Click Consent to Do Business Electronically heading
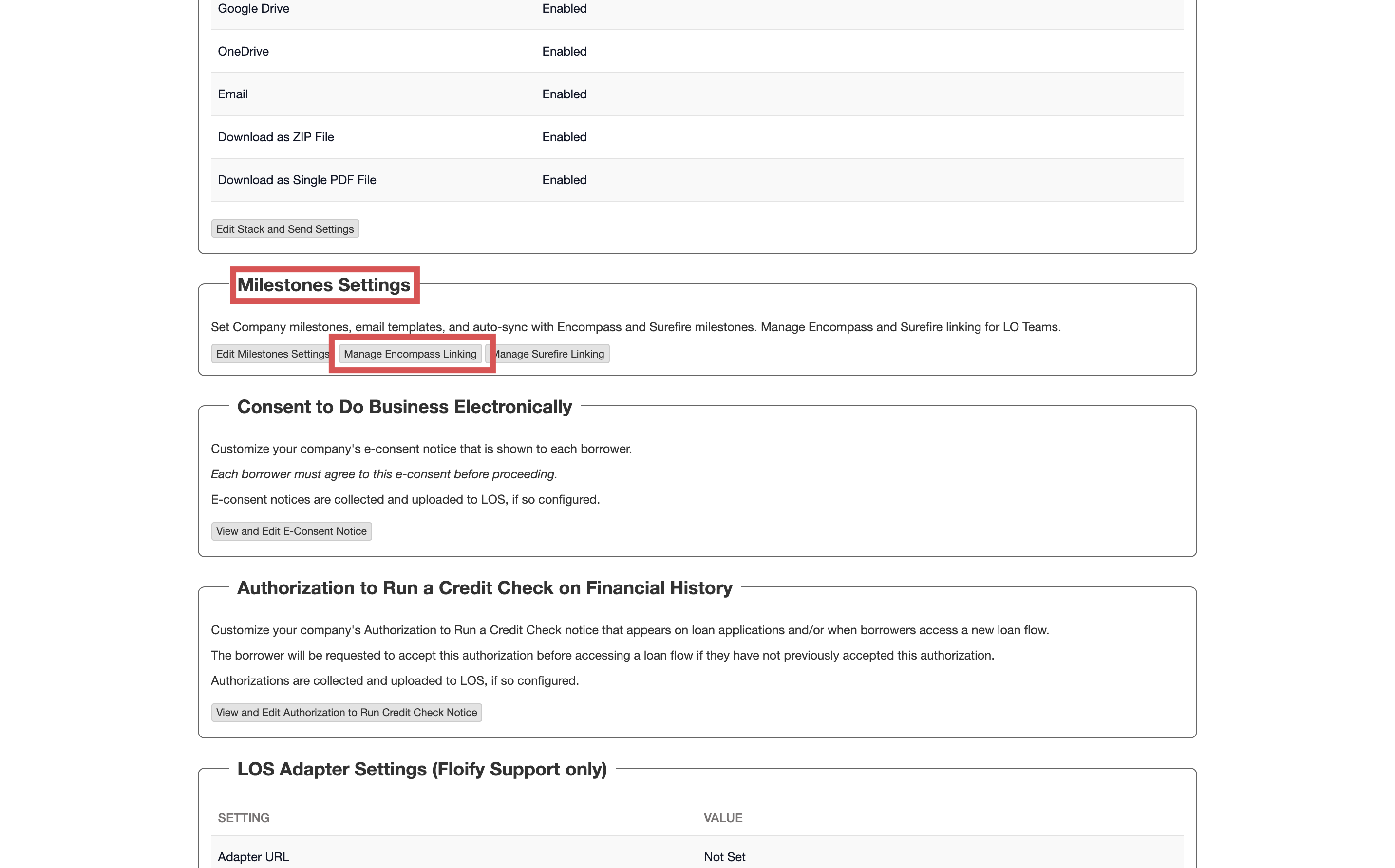The image size is (1395, 868). 404,406
